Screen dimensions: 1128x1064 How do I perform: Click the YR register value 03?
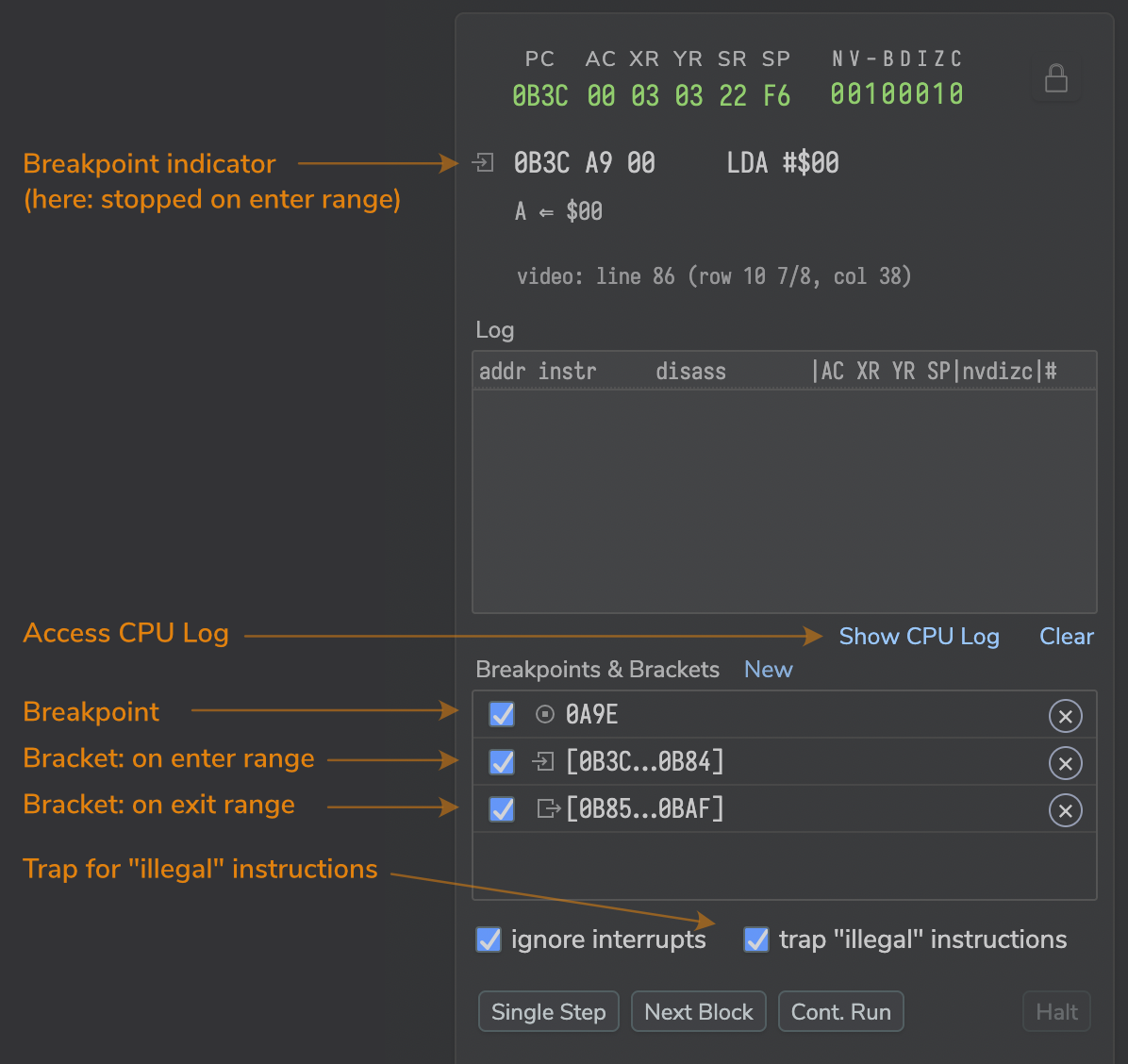688,95
